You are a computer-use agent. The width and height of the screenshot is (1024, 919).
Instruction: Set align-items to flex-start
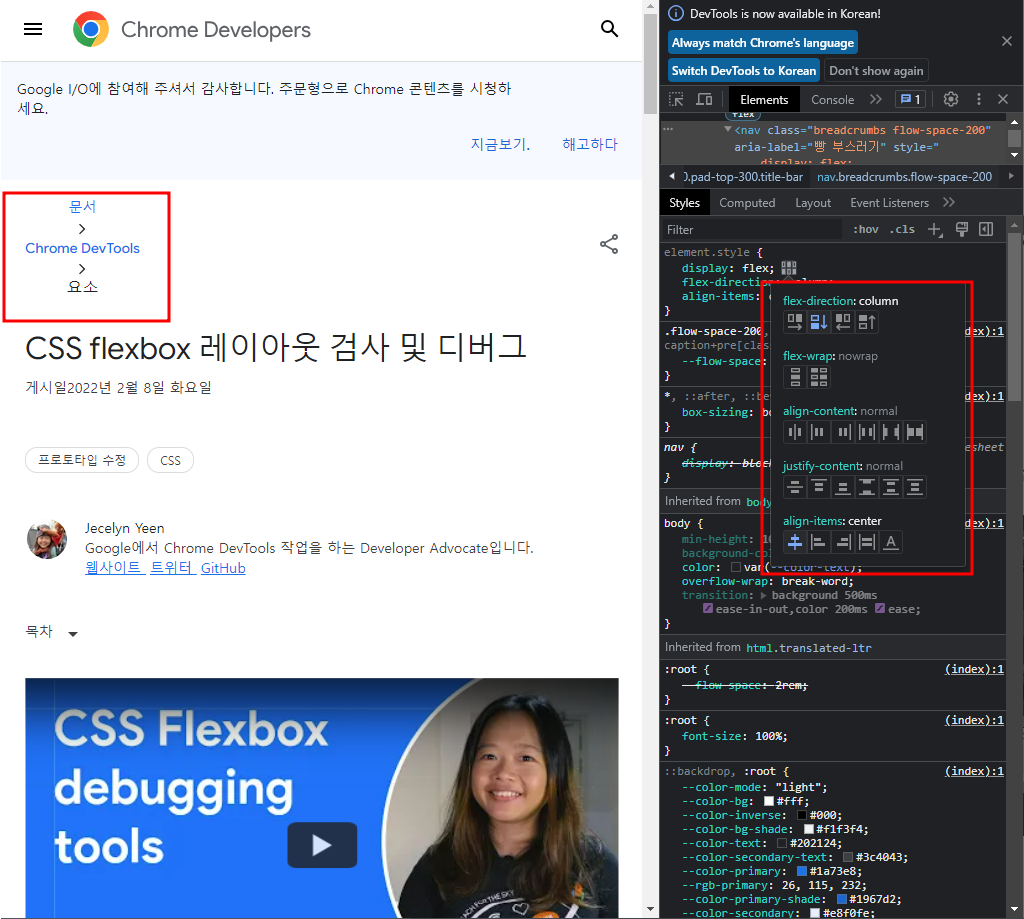[819, 542]
